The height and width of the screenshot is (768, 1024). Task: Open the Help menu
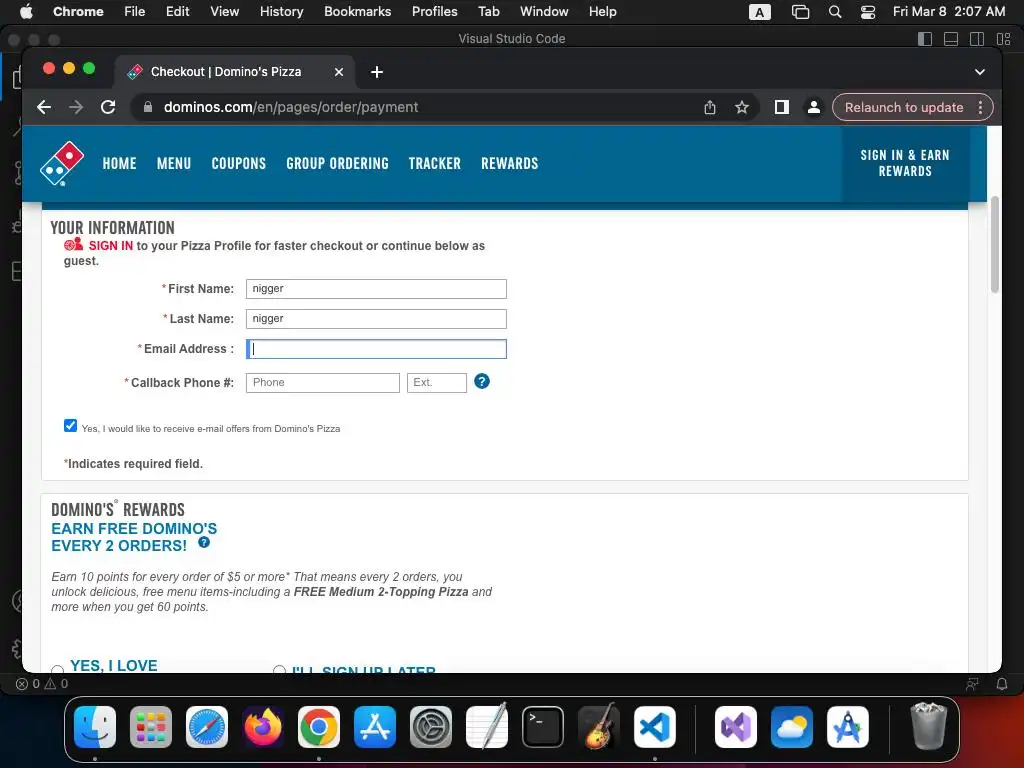(x=602, y=12)
